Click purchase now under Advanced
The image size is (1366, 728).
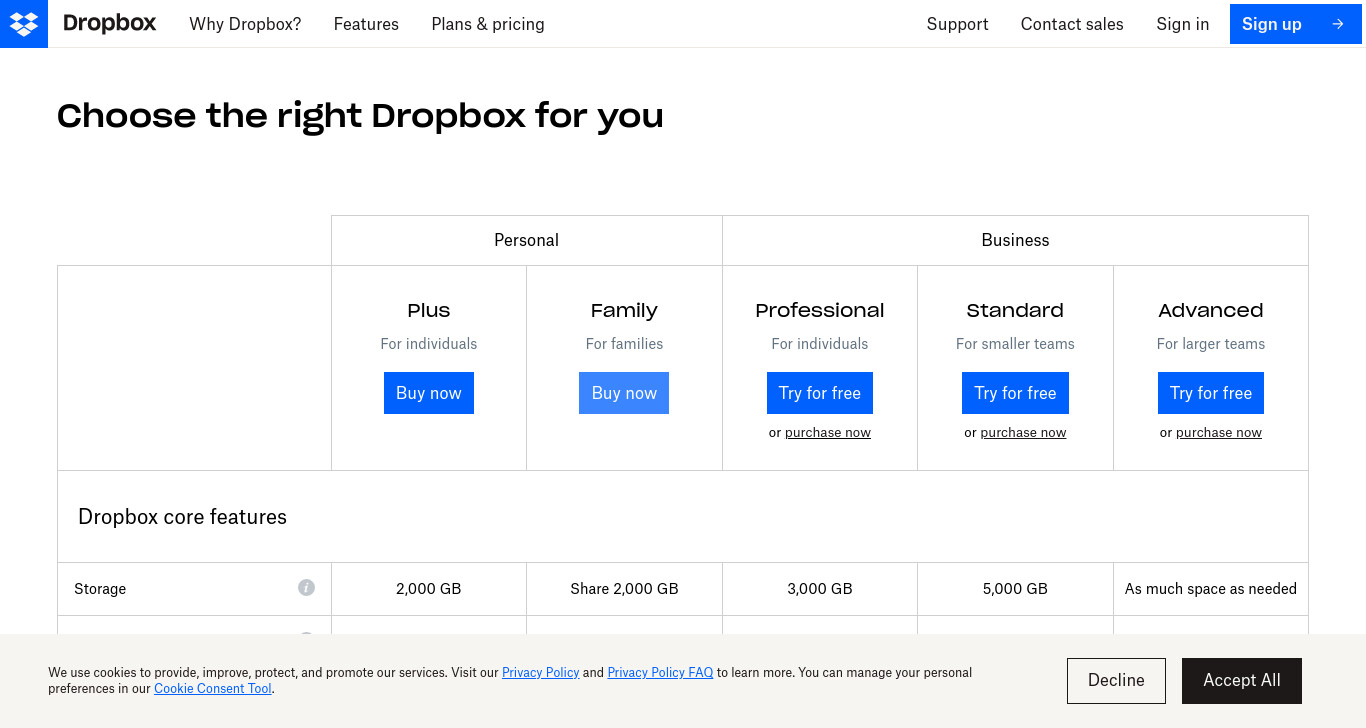tap(1219, 433)
